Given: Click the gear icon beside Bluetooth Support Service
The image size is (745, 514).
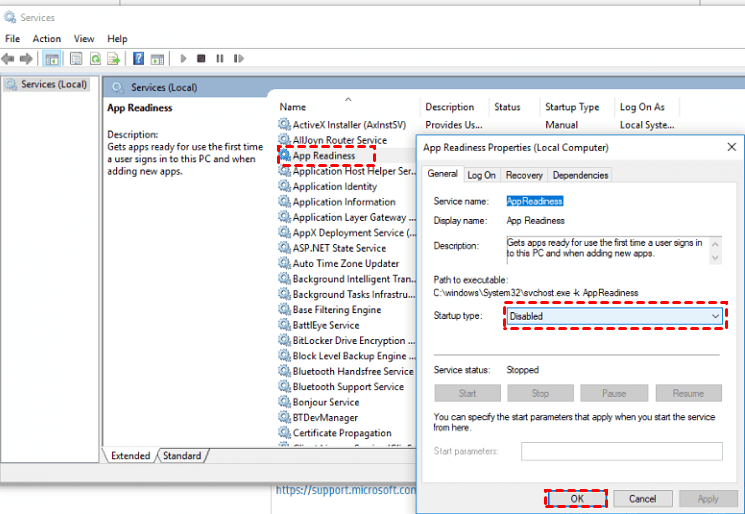Looking at the screenshot, I should coord(284,387).
